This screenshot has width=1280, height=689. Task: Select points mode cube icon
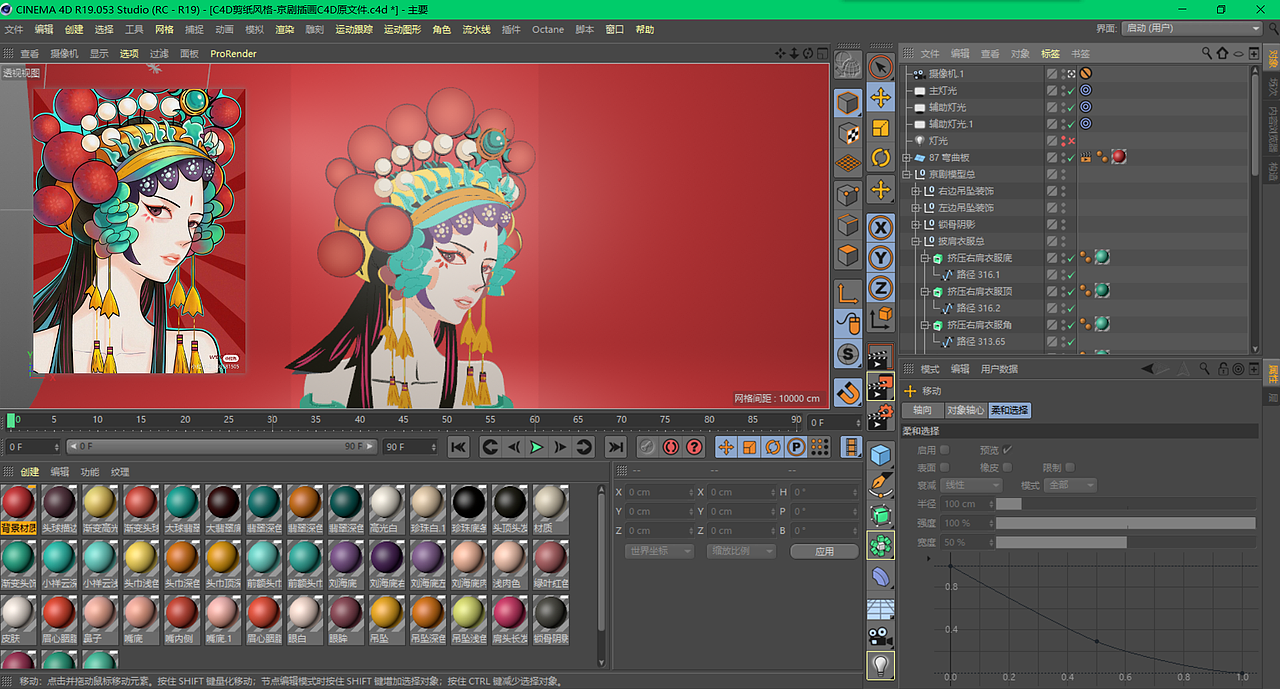coord(848,194)
